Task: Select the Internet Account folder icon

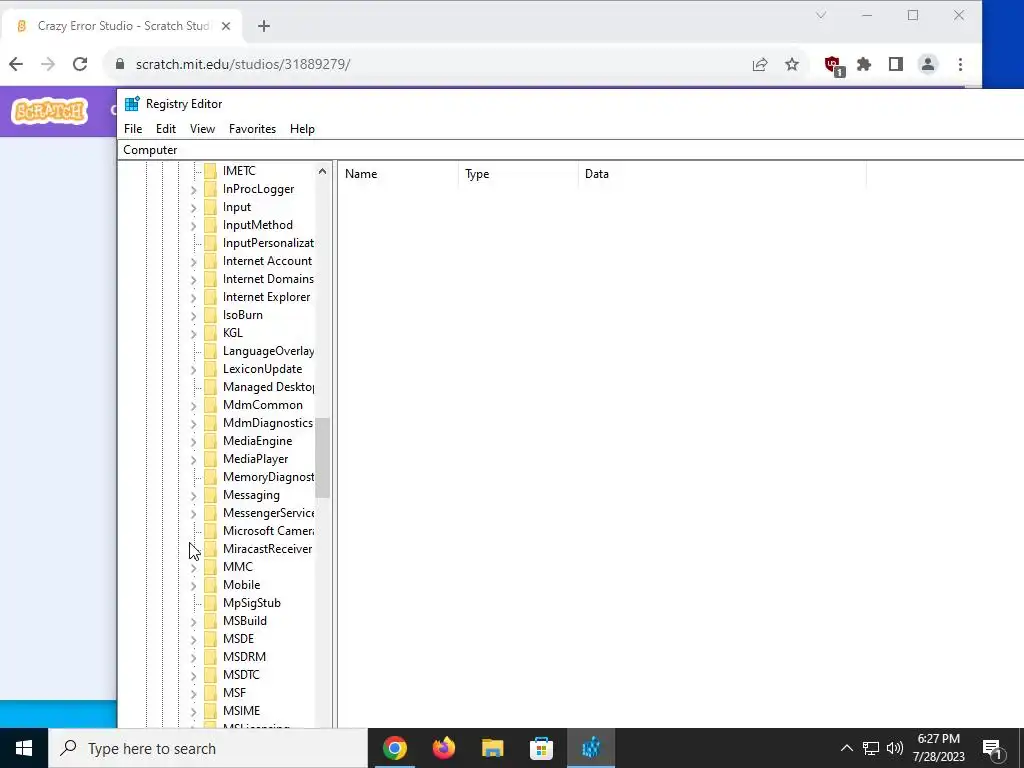Action: pyautogui.click(x=210, y=261)
